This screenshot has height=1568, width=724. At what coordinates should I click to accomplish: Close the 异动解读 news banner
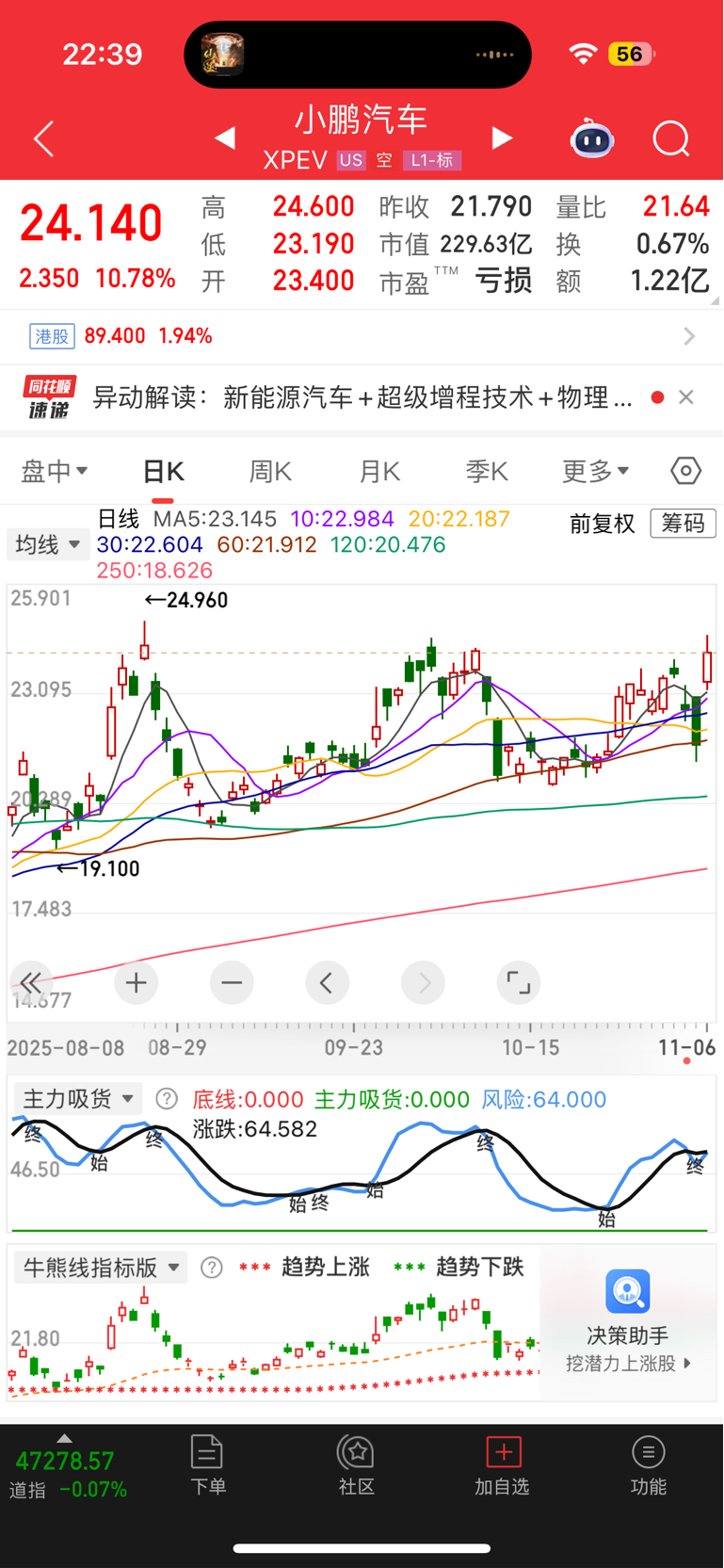(x=686, y=397)
